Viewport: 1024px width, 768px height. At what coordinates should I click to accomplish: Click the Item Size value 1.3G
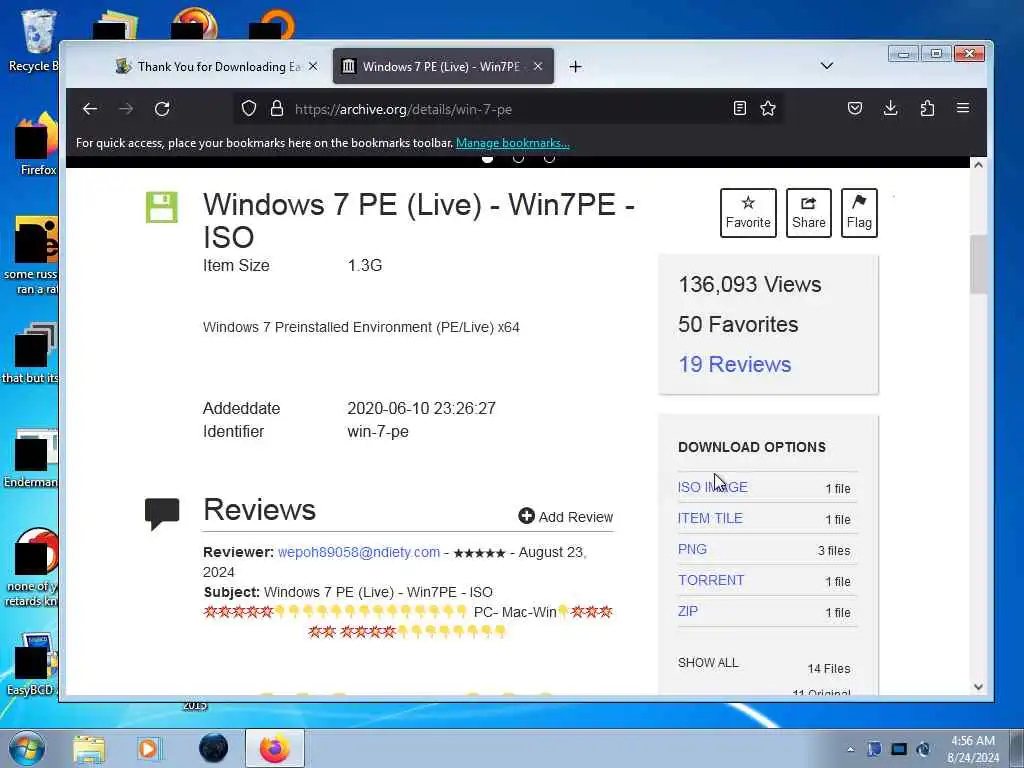[x=365, y=266]
